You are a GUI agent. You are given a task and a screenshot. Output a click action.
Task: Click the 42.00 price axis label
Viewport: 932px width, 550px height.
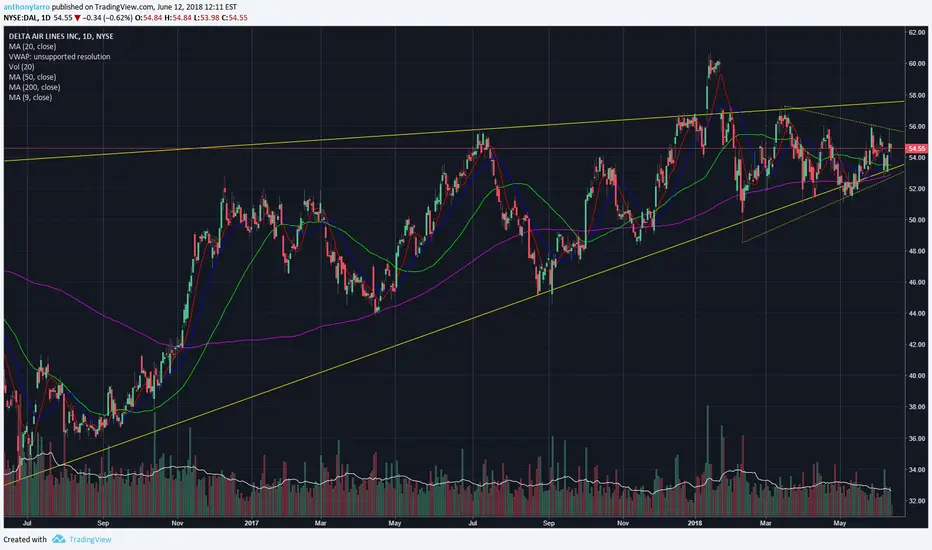[917, 345]
